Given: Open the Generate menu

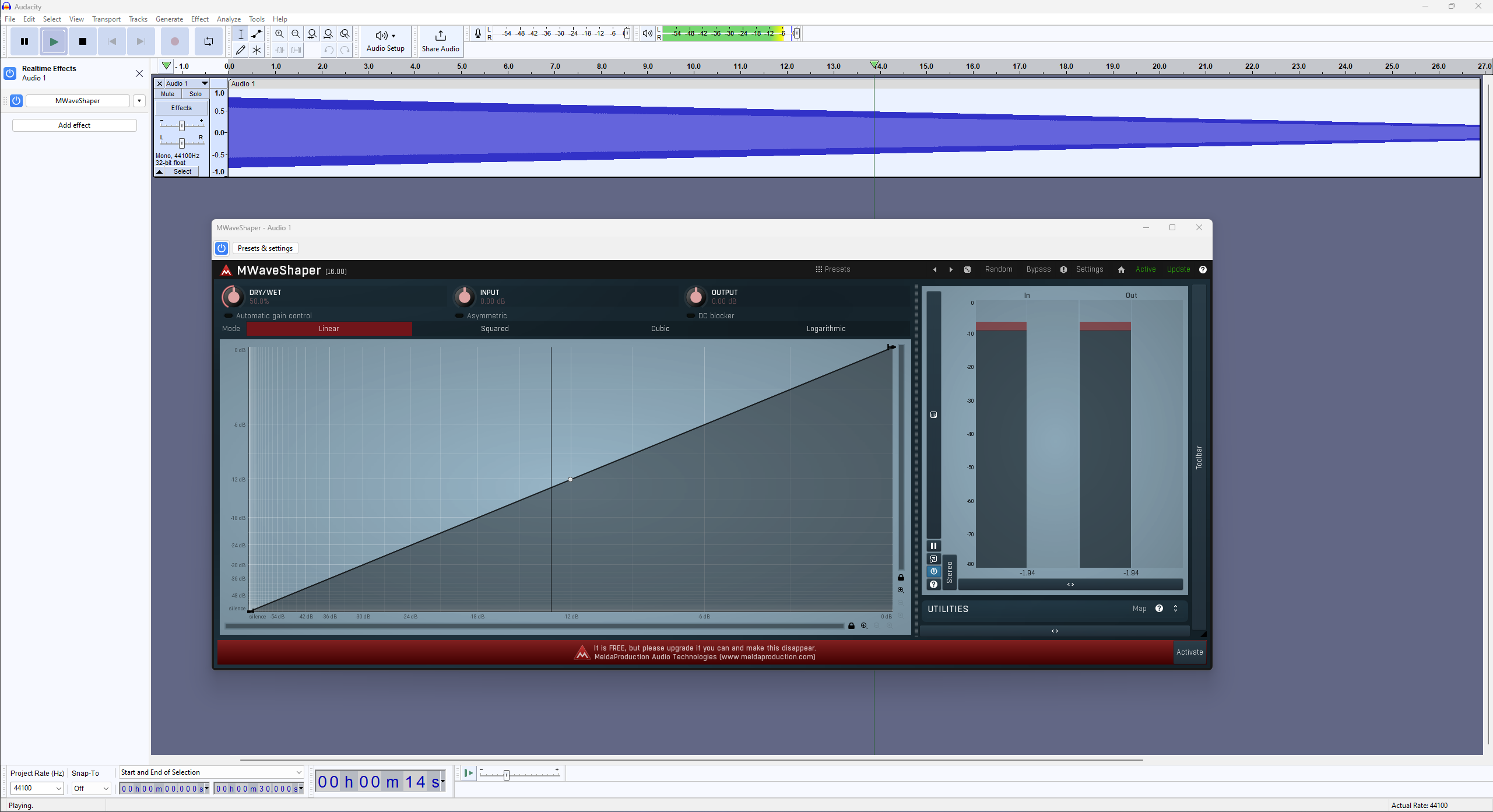Looking at the screenshot, I should [x=169, y=19].
